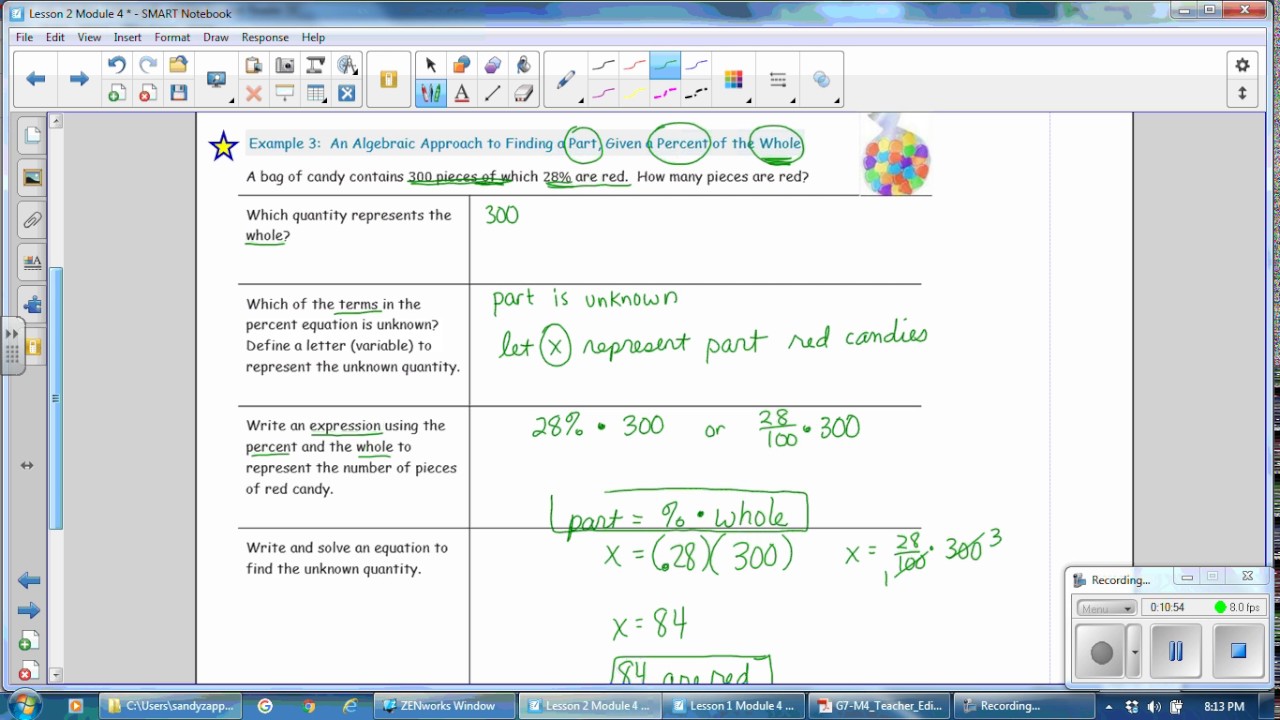1280x720 pixels.
Task: Choose the red pen line style
Action: (x=634, y=66)
